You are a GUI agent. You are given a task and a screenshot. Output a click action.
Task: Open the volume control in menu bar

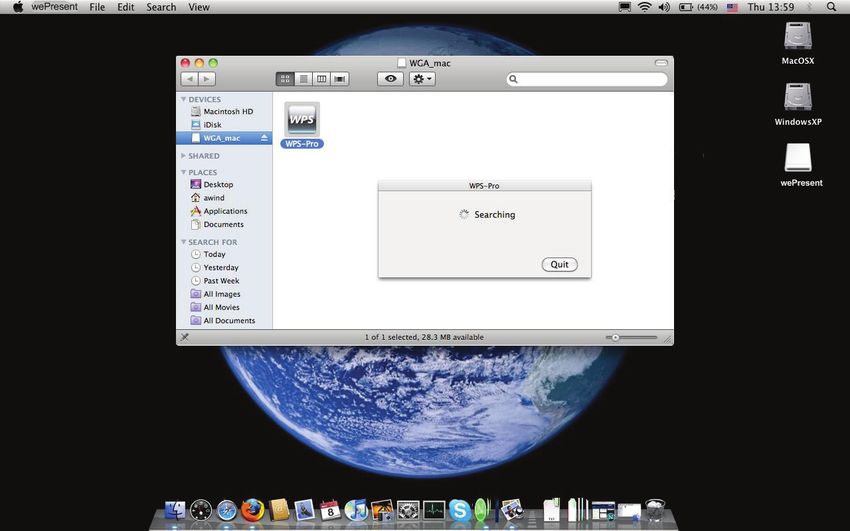pos(664,7)
